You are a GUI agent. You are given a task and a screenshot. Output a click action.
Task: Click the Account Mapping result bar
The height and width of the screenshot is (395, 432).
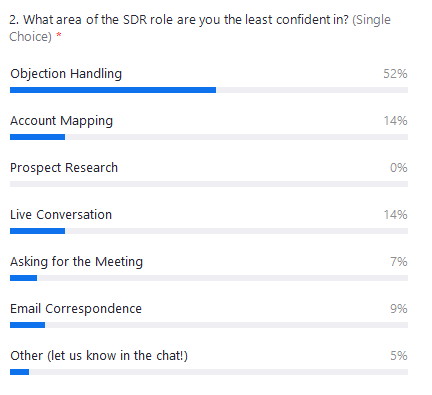click(209, 137)
